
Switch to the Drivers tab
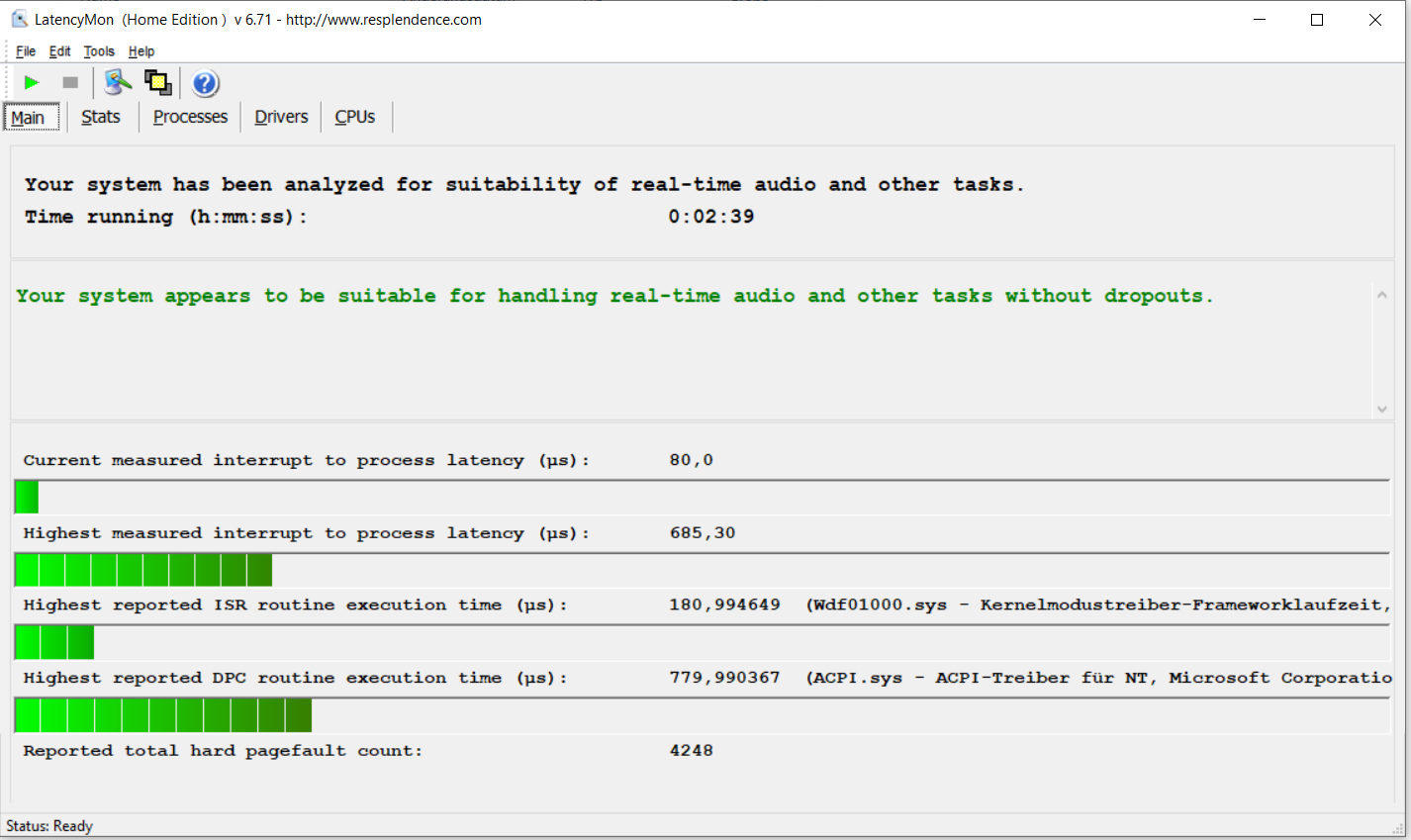point(281,117)
